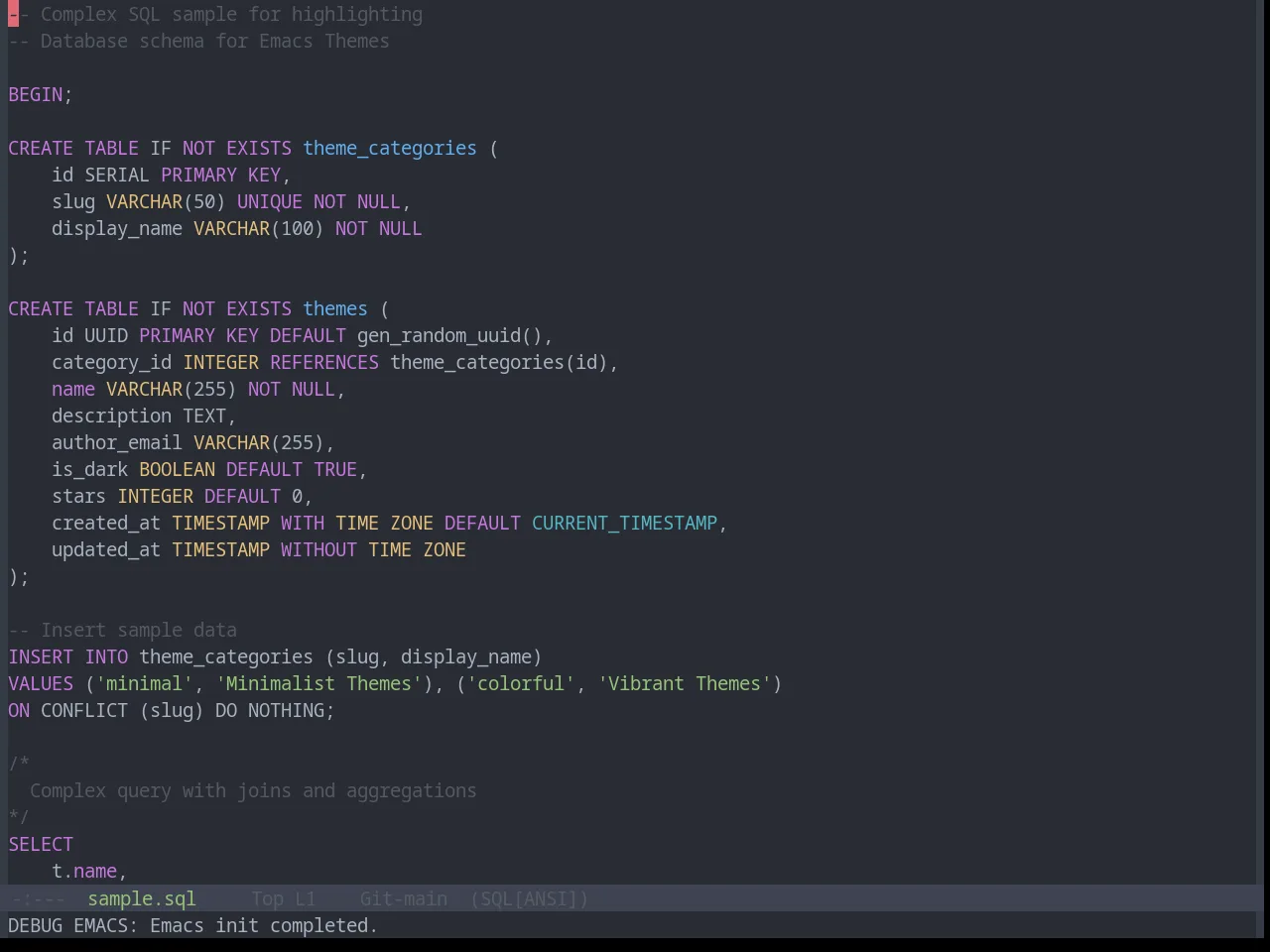Click the 'Insert sample data' comment
The width and height of the screenshot is (1270, 952).
123,630
